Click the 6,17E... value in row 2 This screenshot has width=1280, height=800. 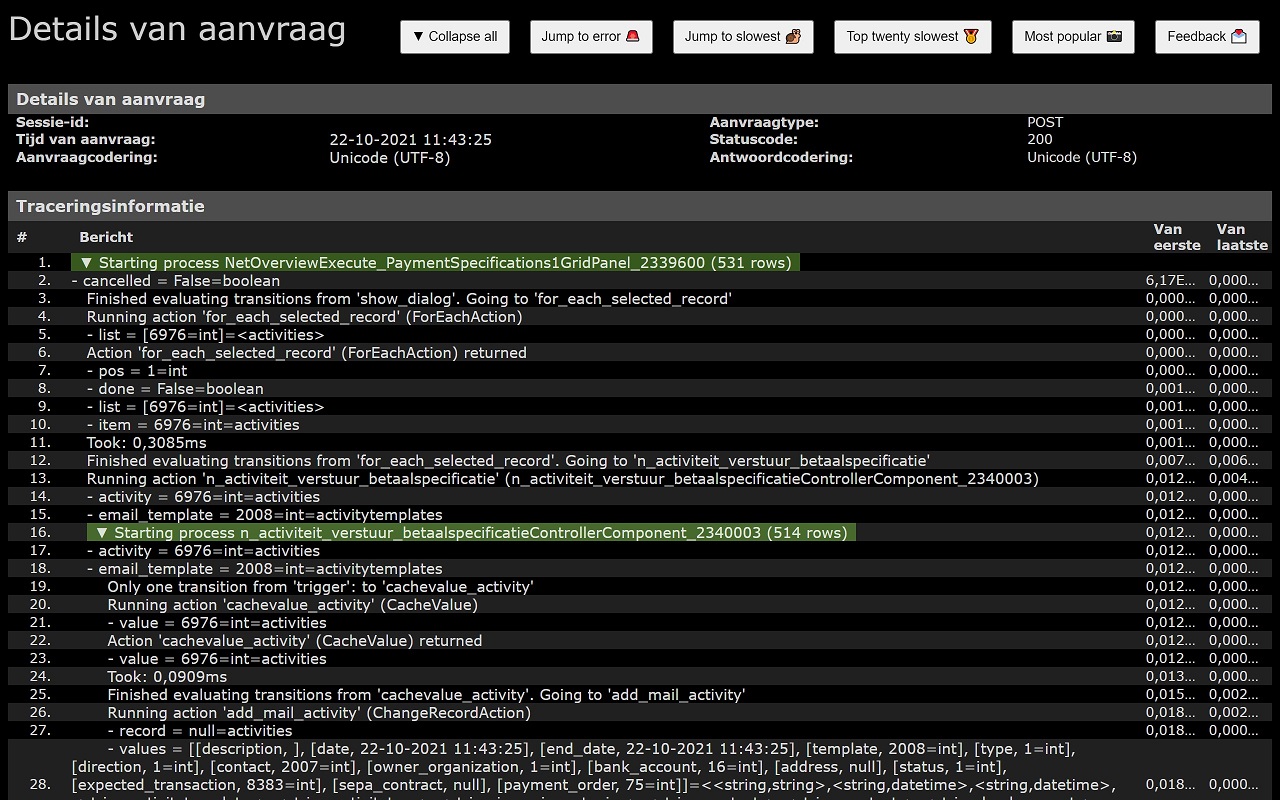pos(1171,281)
